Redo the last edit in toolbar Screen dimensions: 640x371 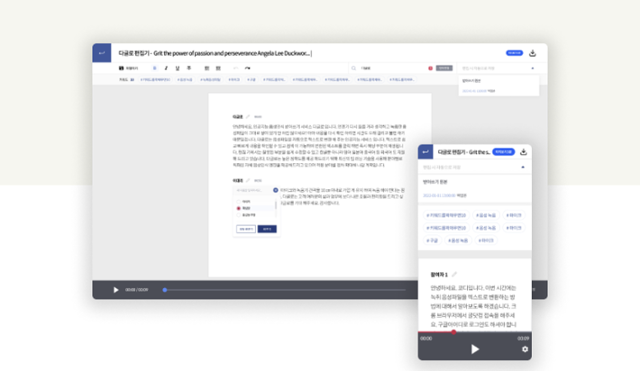coord(247,68)
